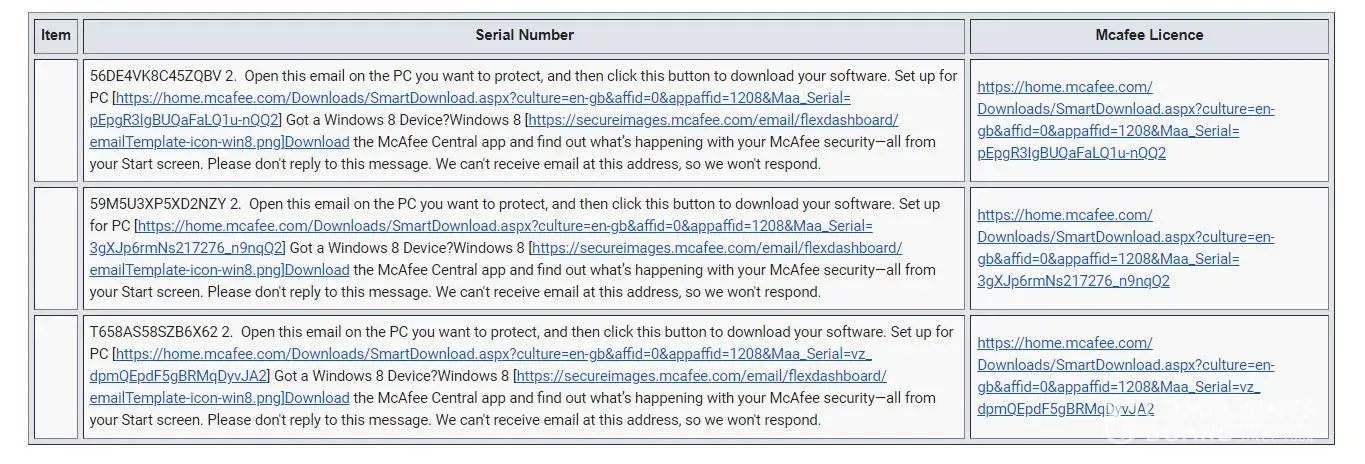This screenshot has height=464, width=1365.
Task: Open secureimages link in the third row
Action: 701,376
